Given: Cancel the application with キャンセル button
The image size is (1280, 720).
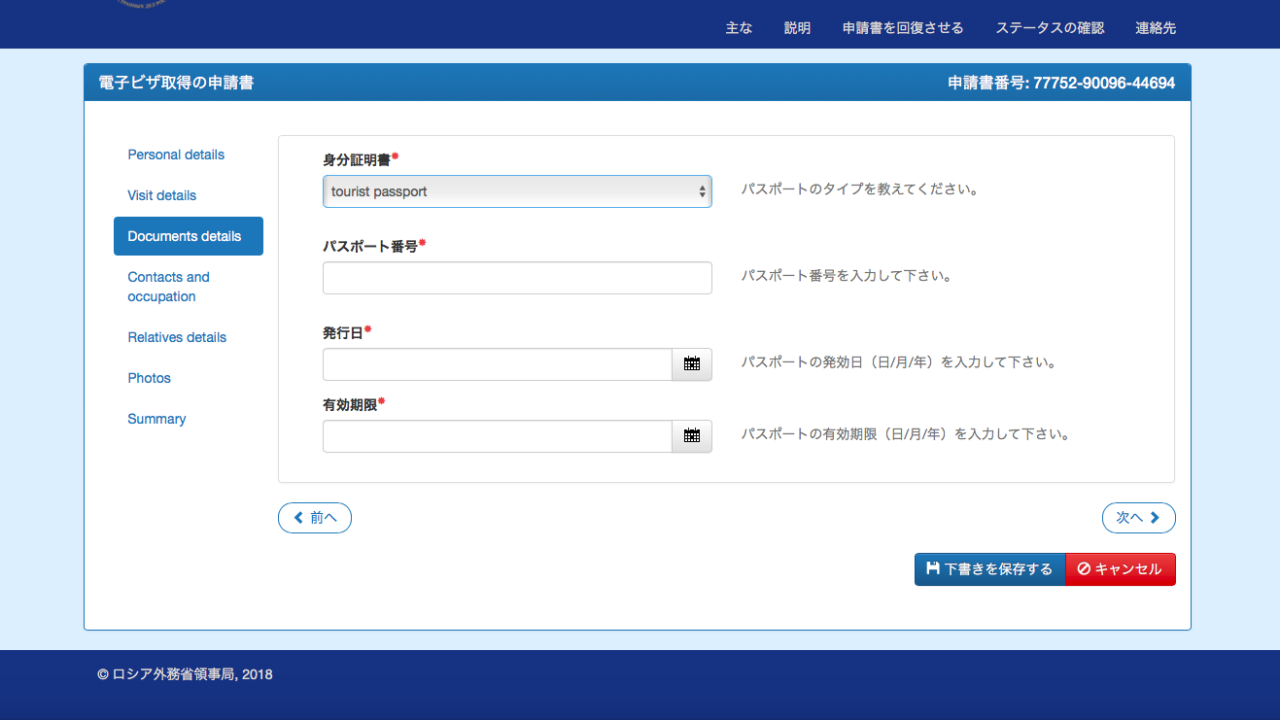Looking at the screenshot, I should (x=1120, y=569).
